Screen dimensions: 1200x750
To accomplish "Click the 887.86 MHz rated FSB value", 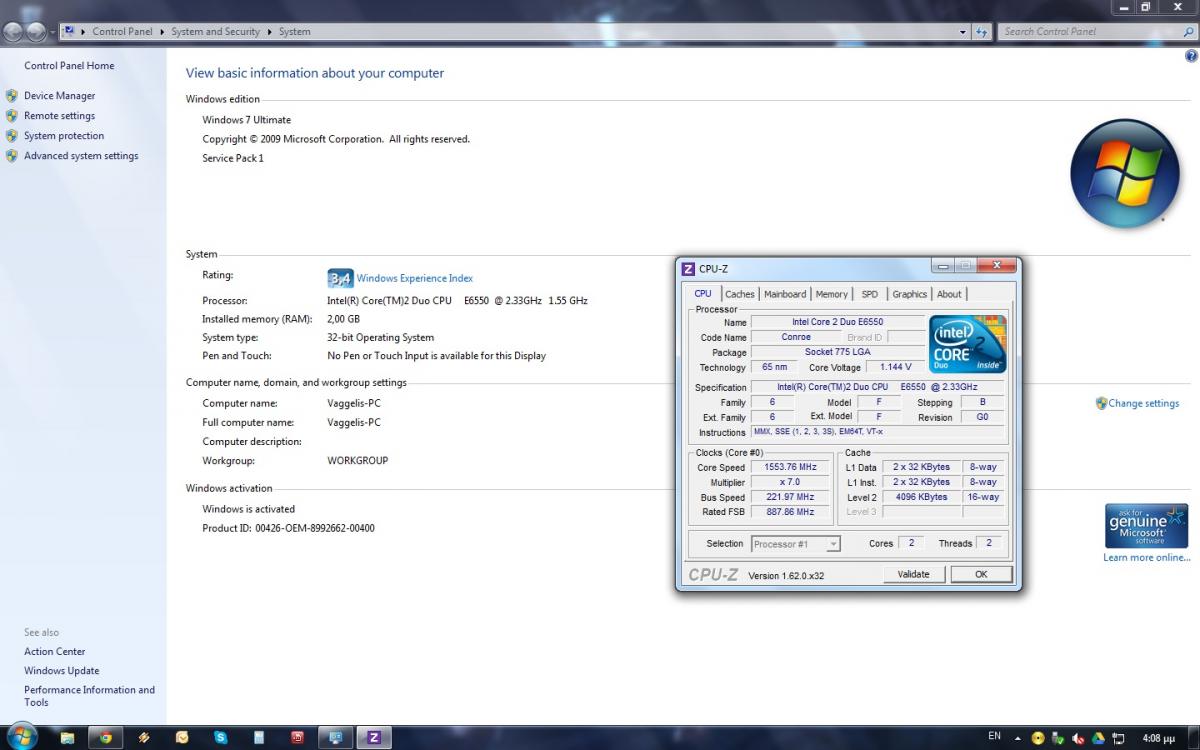I will (791, 512).
